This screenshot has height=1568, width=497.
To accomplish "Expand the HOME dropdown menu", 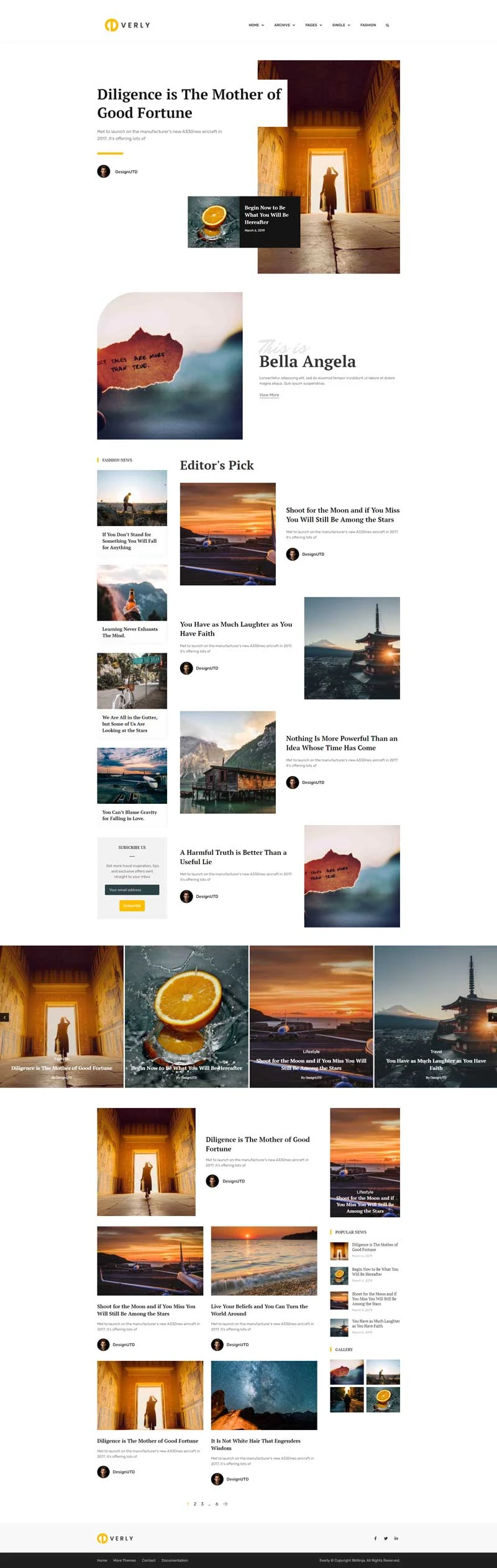I will tap(256, 25).
